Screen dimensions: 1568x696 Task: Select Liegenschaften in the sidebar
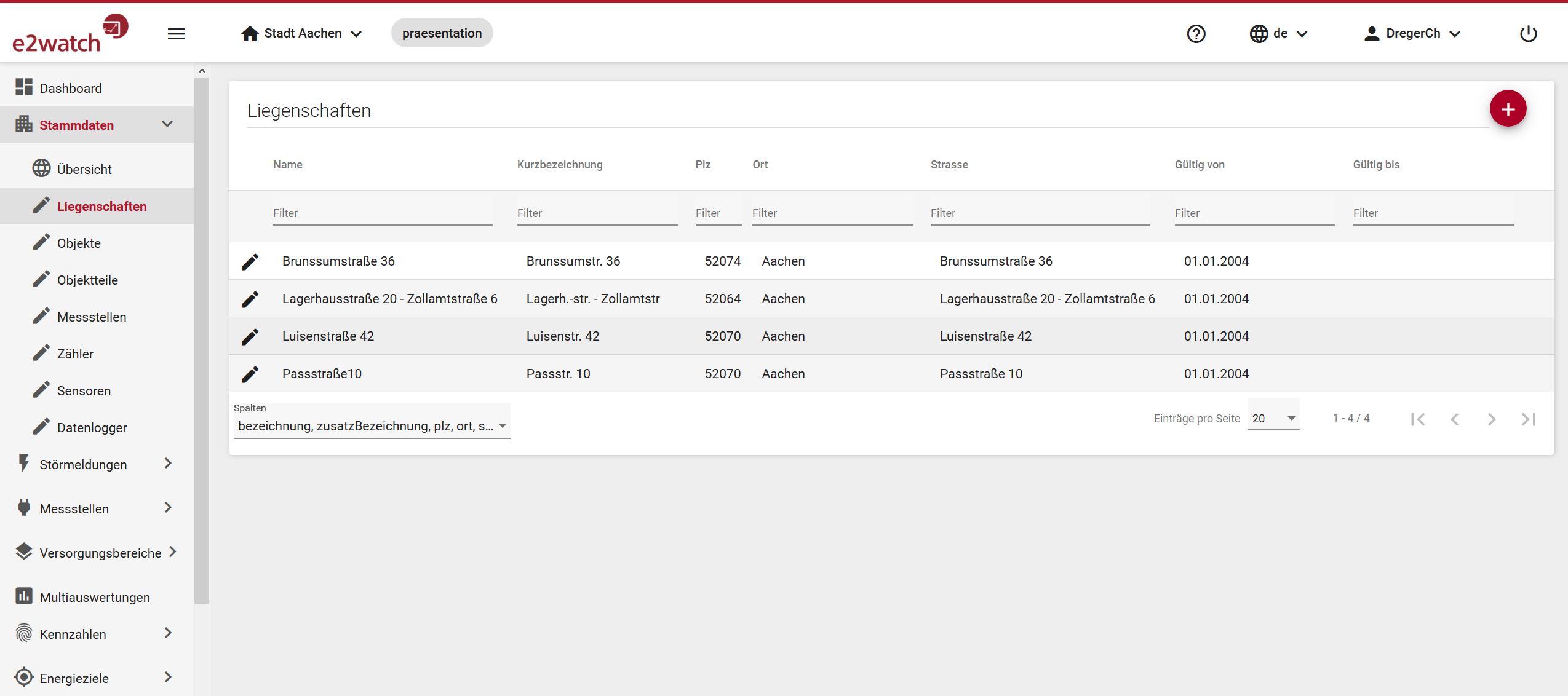point(102,206)
